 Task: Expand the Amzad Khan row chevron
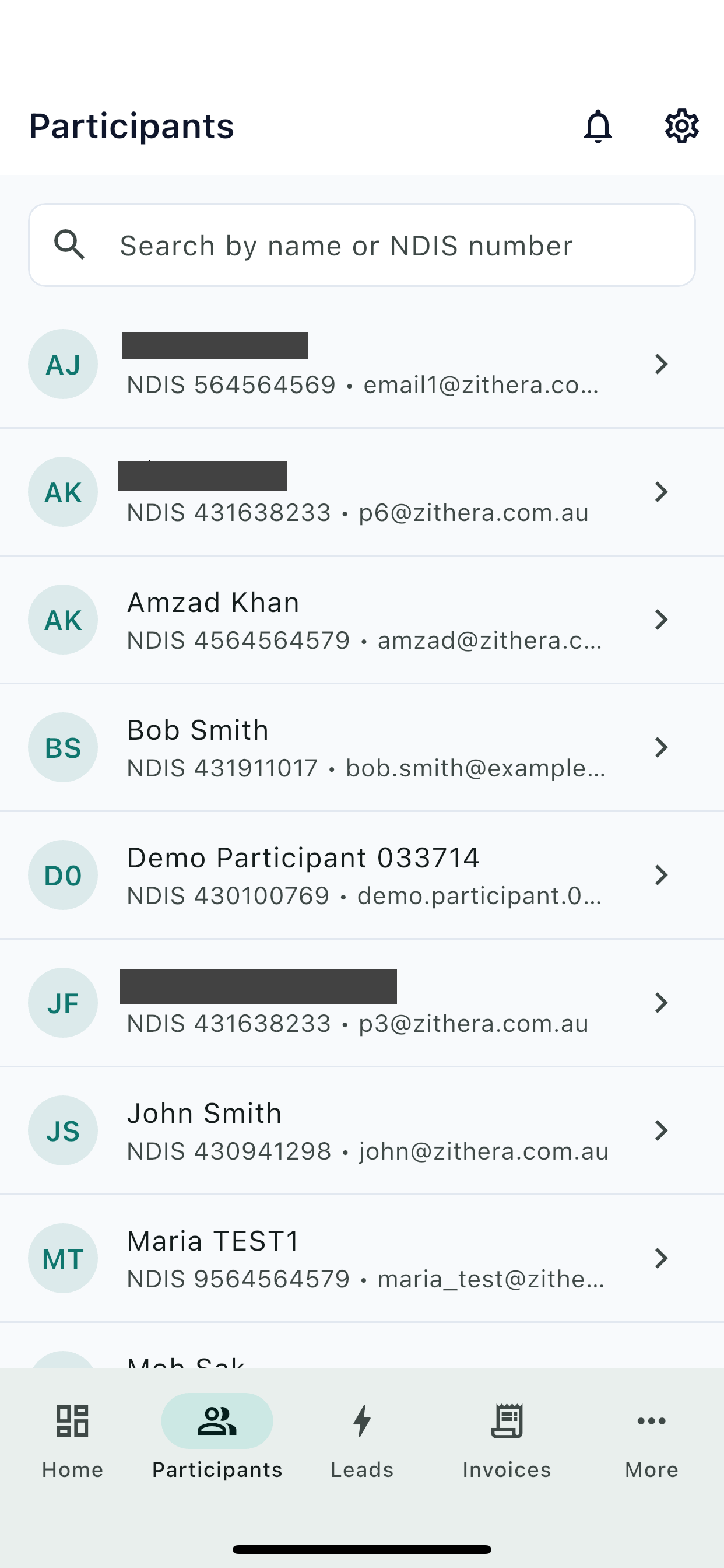(x=660, y=619)
